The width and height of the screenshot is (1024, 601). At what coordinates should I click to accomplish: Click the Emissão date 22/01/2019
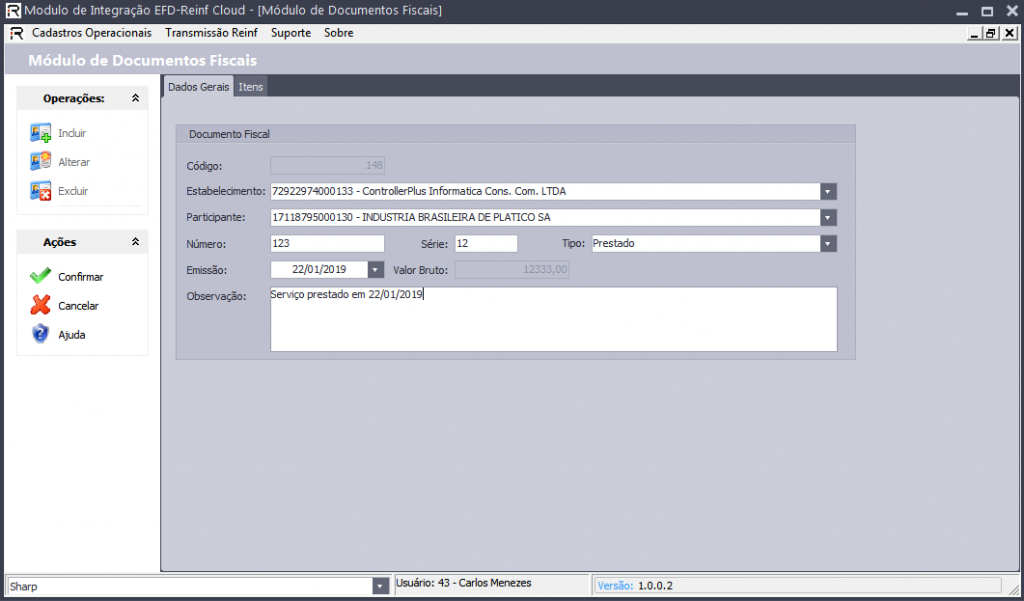point(319,269)
